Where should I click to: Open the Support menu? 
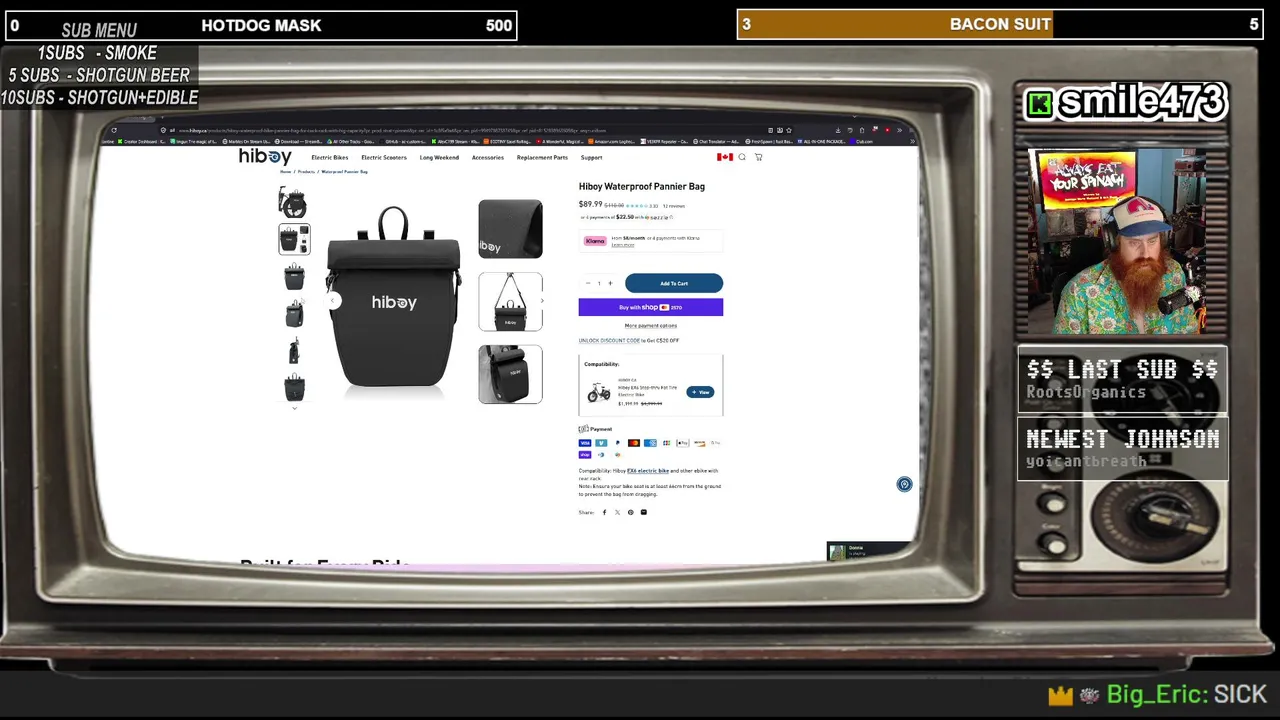591,158
